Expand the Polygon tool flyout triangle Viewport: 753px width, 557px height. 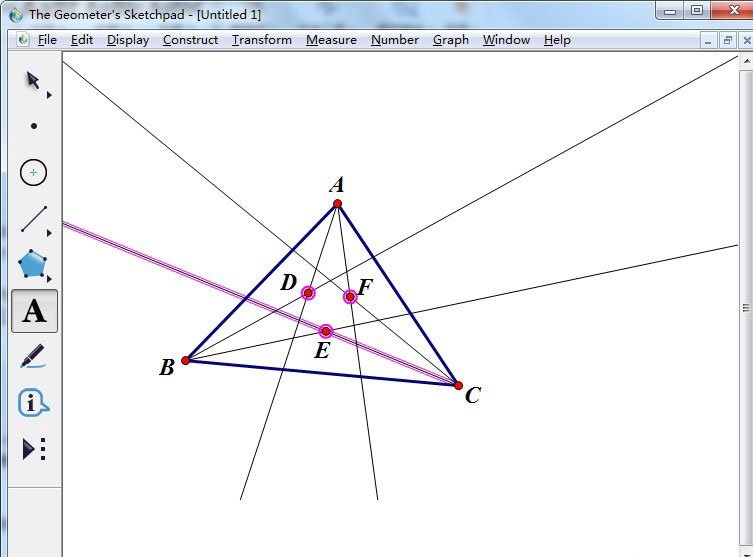pos(49,278)
